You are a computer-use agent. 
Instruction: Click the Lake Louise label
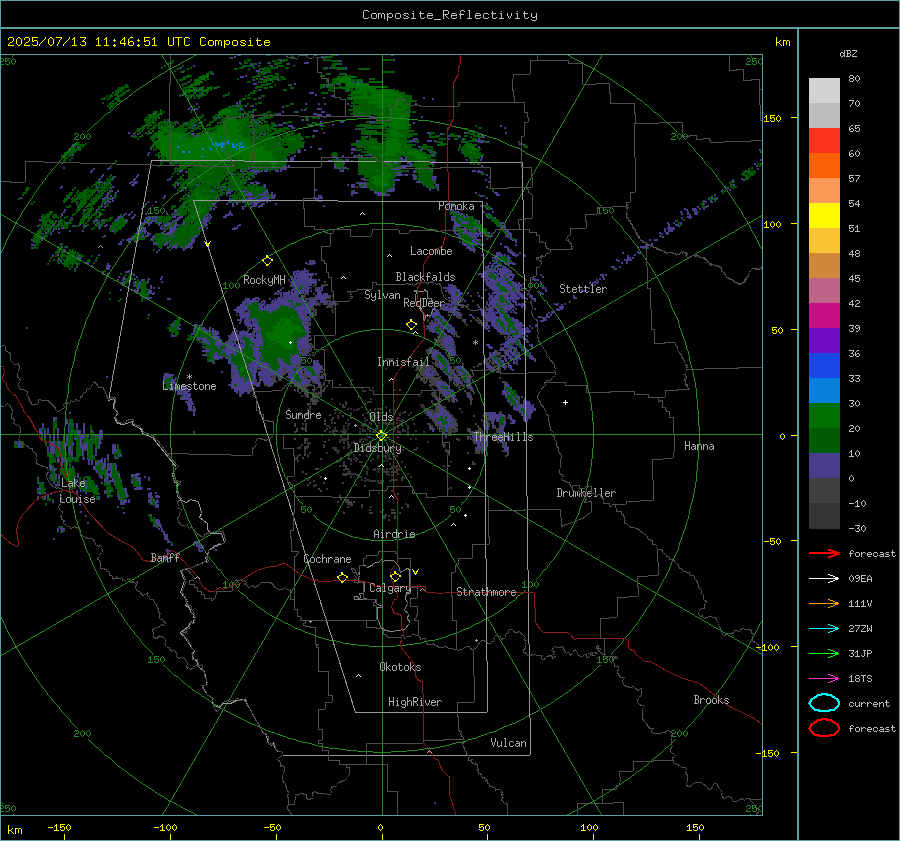[x=77, y=491]
